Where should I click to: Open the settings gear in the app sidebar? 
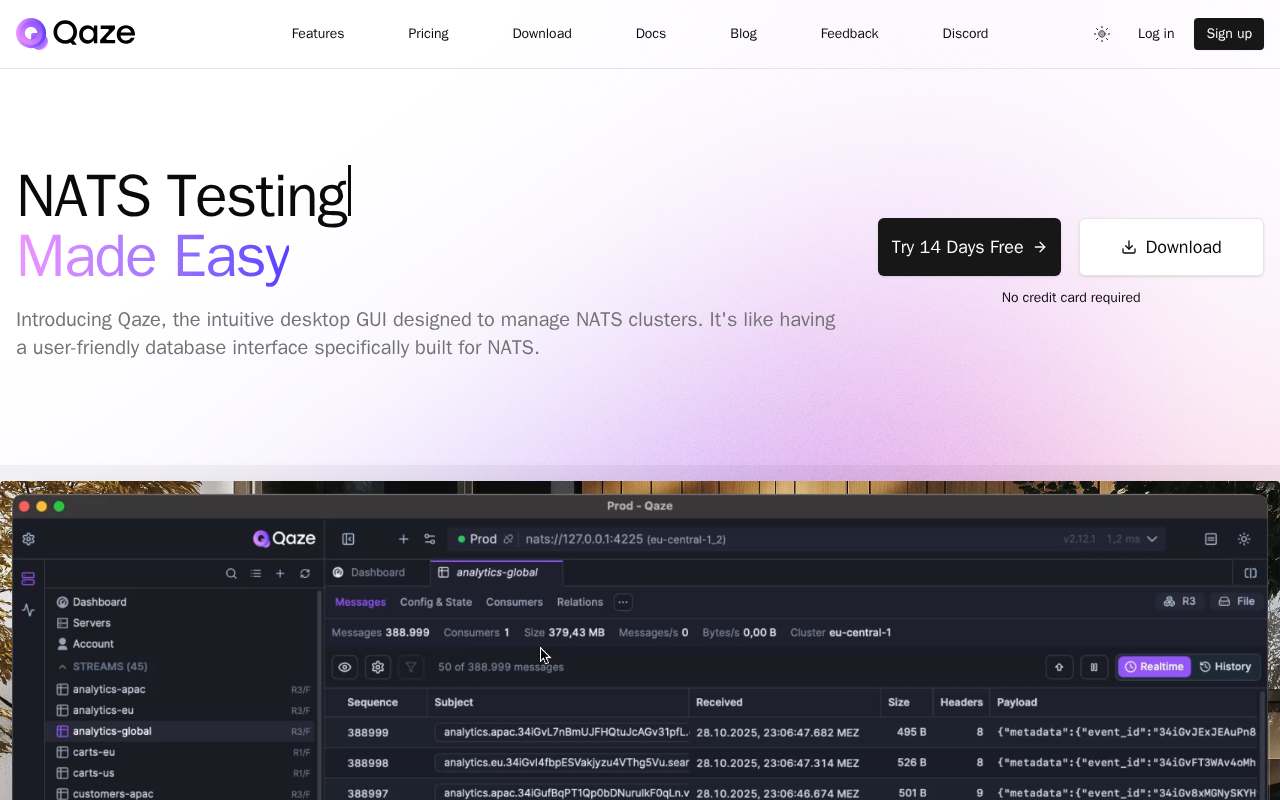point(29,539)
